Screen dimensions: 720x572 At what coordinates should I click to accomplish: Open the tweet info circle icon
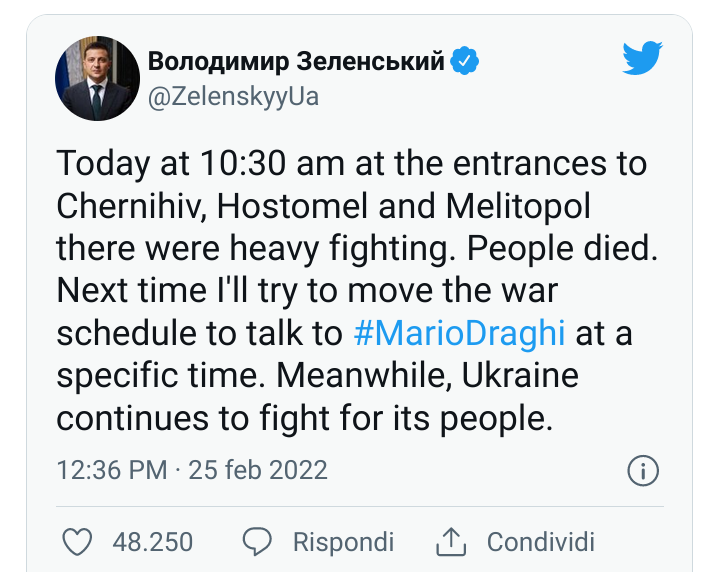(642, 469)
